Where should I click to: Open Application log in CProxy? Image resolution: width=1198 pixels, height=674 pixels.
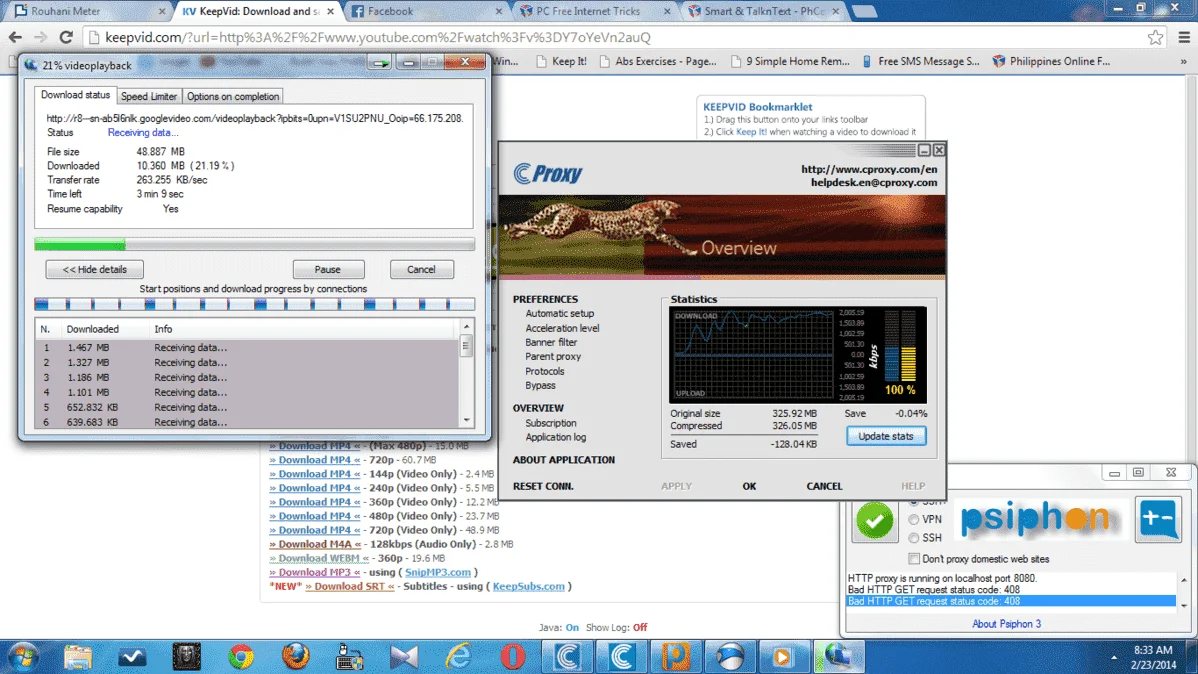pyautogui.click(x=555, y=437)
